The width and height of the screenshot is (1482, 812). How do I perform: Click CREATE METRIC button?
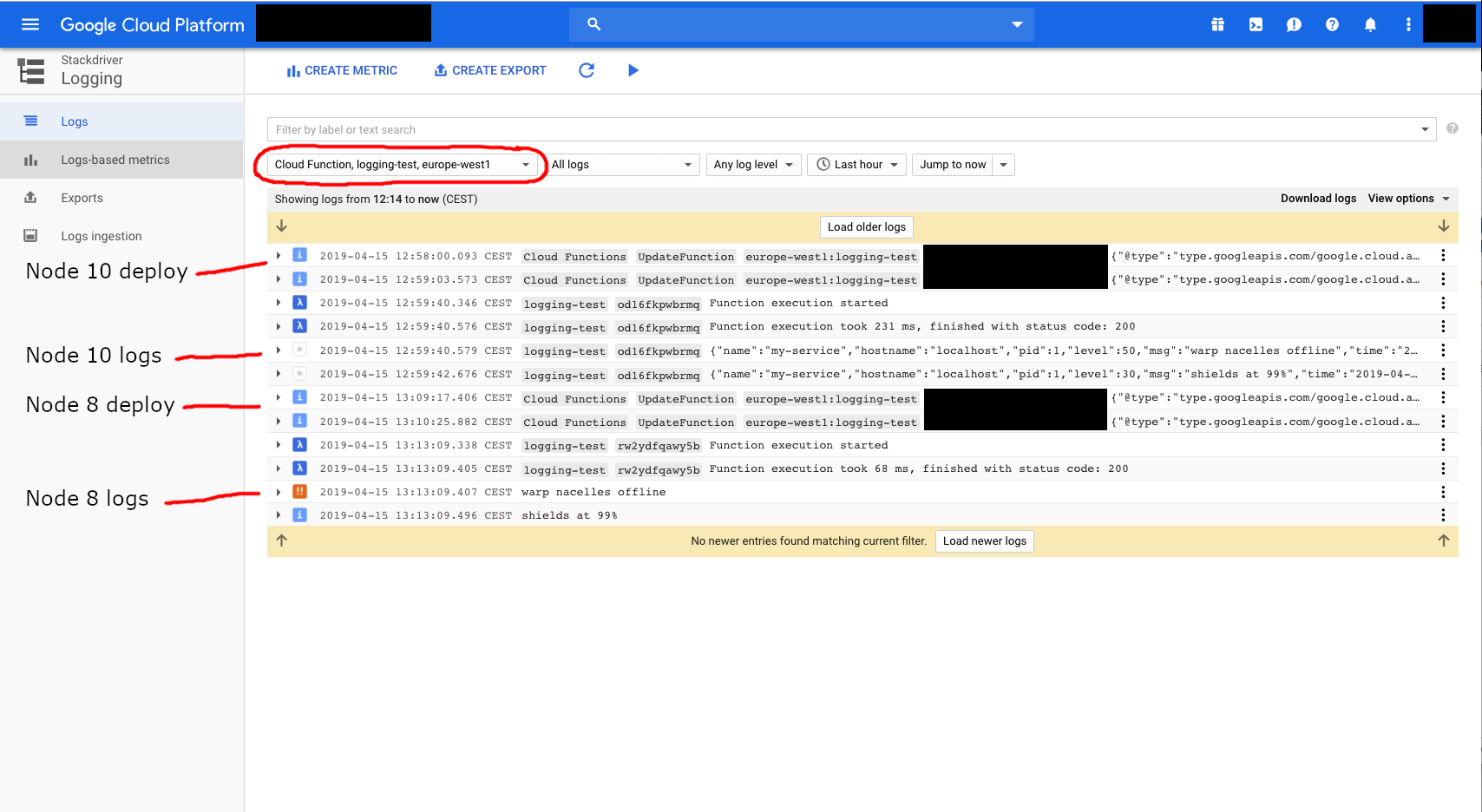coord(342,70)
